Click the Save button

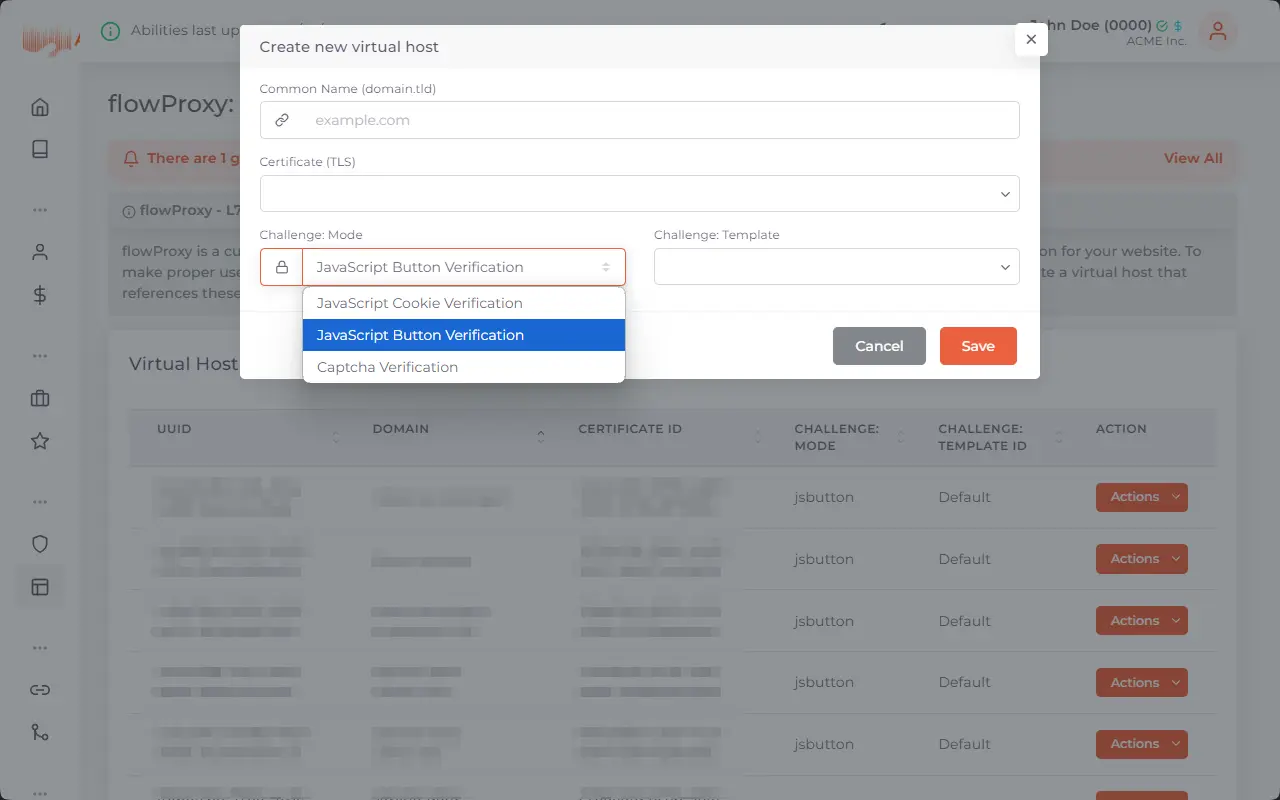[978, 346]
